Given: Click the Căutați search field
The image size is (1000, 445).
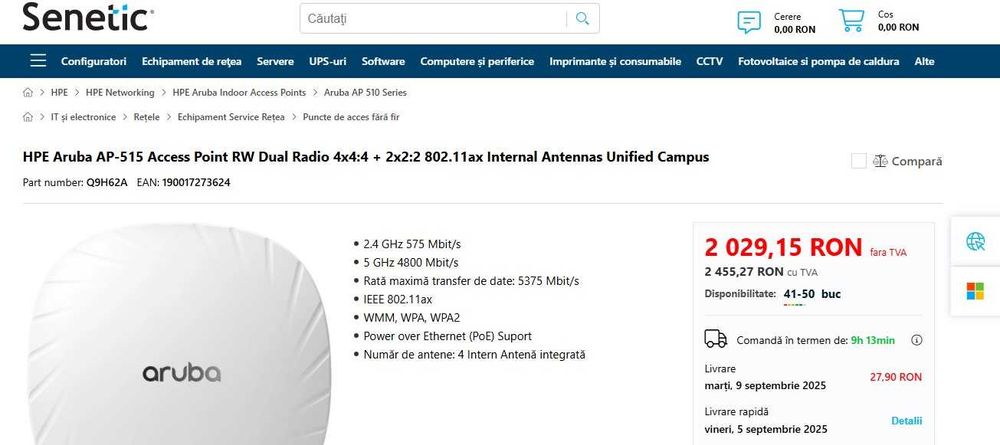Looking at the screenshot, I should tap(430, 19).
